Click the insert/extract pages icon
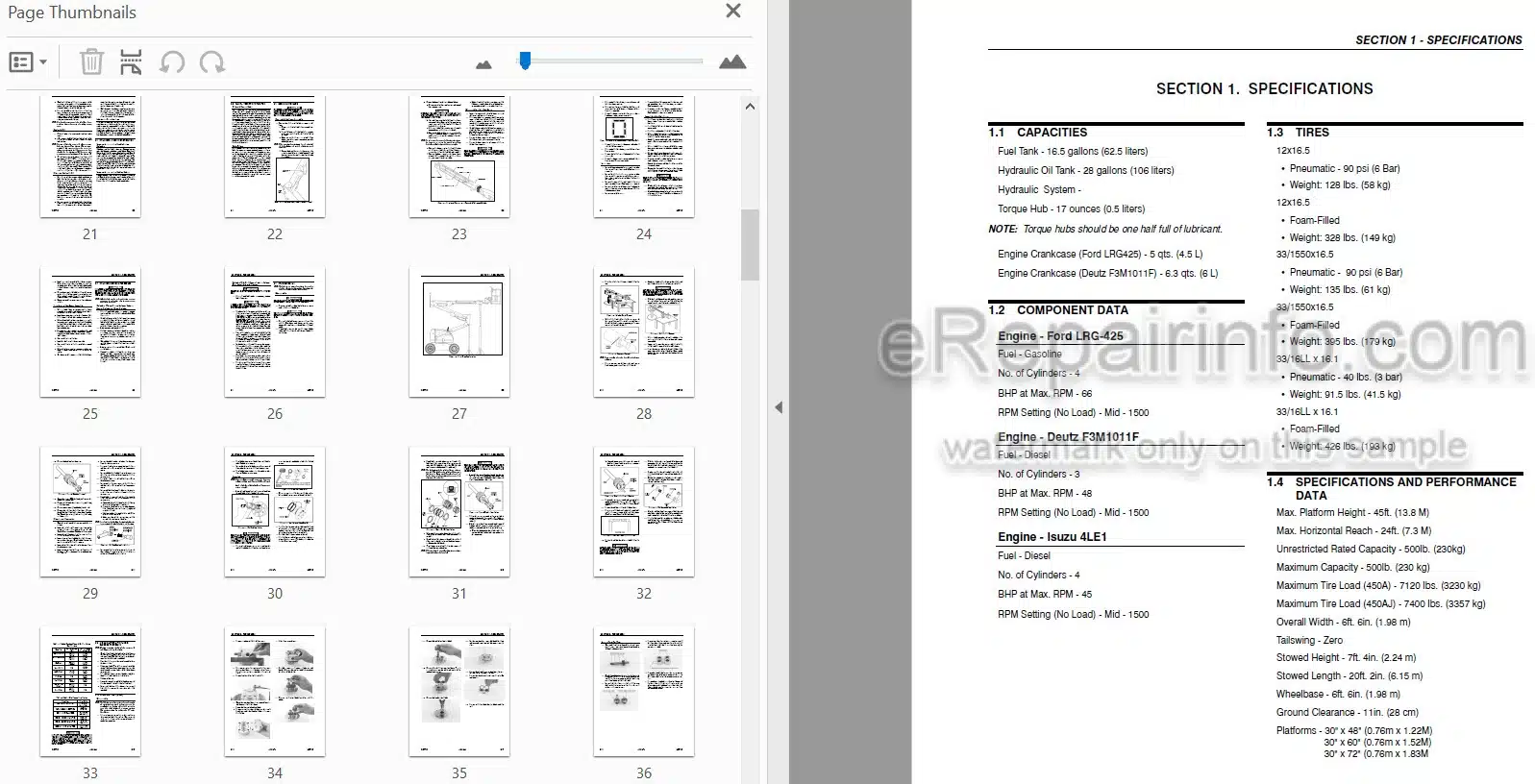Viewport: 1535px width, 784px height. (x=131, y=62)
